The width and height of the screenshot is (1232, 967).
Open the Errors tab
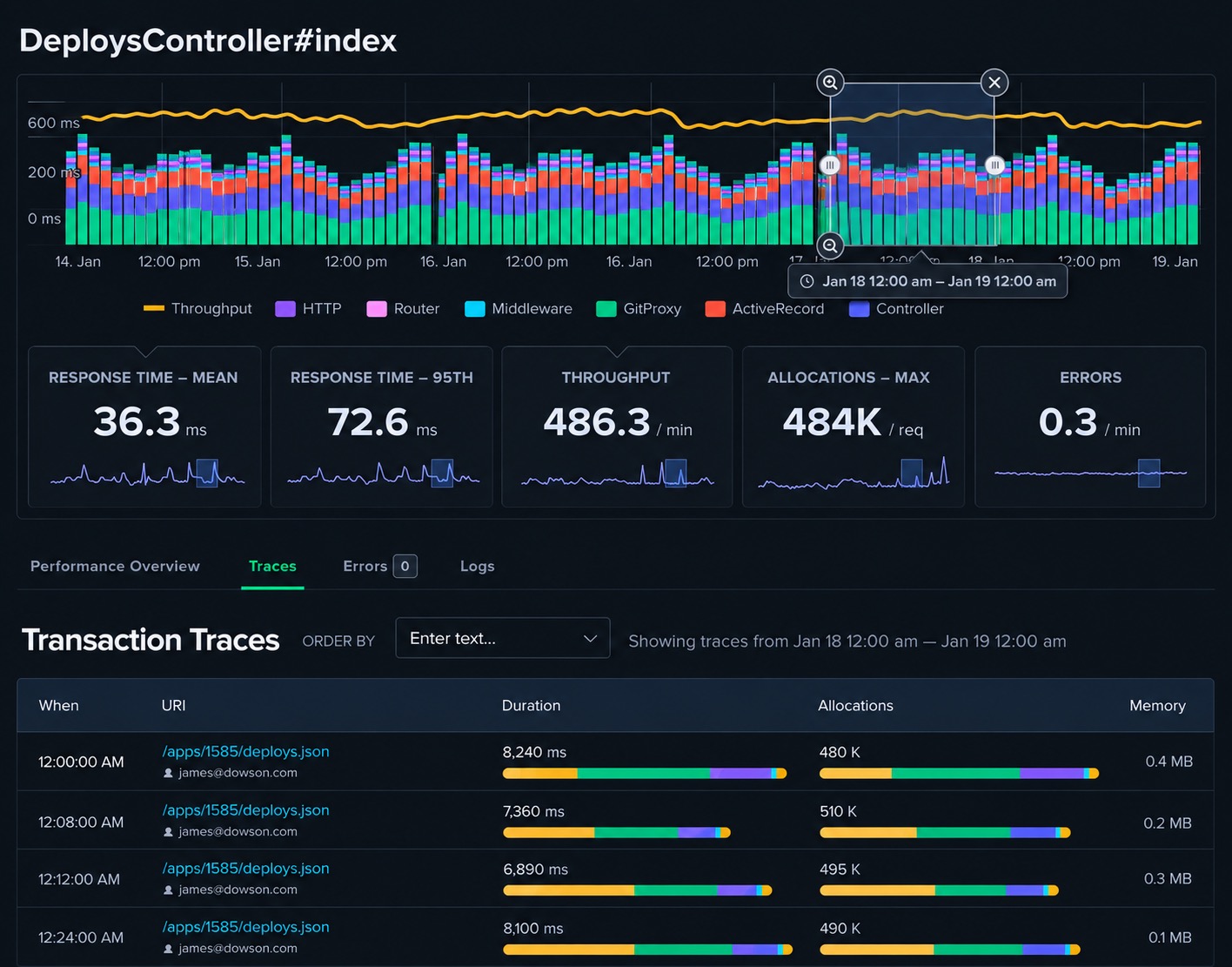pyautogui.click(x=380, y=566)
